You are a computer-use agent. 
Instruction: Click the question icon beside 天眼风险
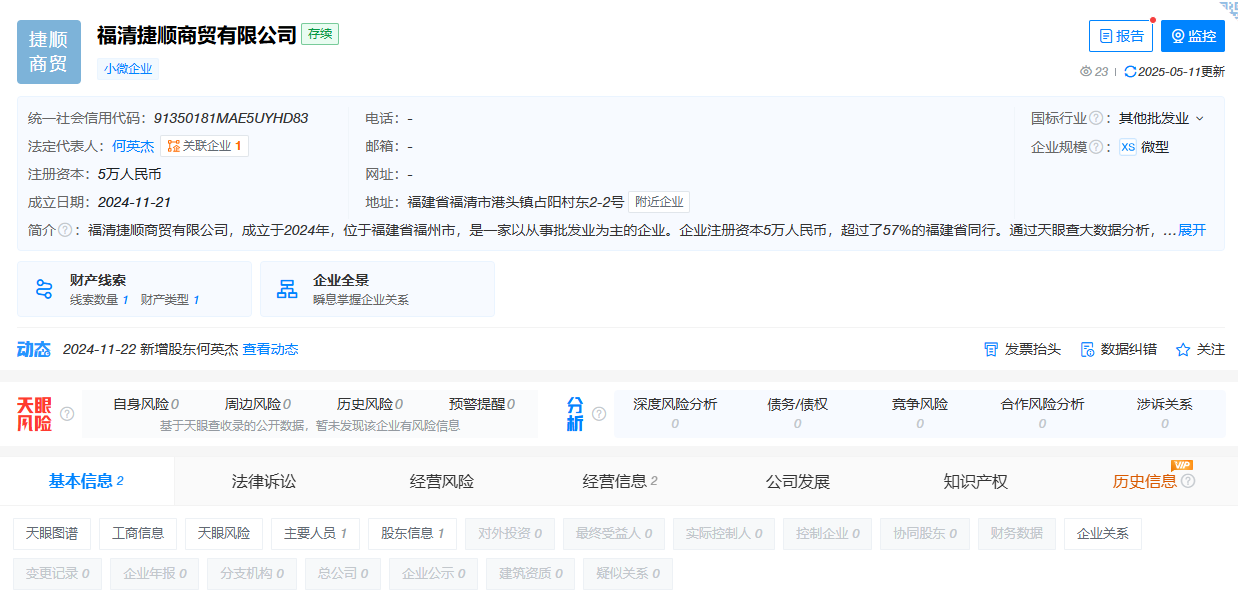pos(66,412)
